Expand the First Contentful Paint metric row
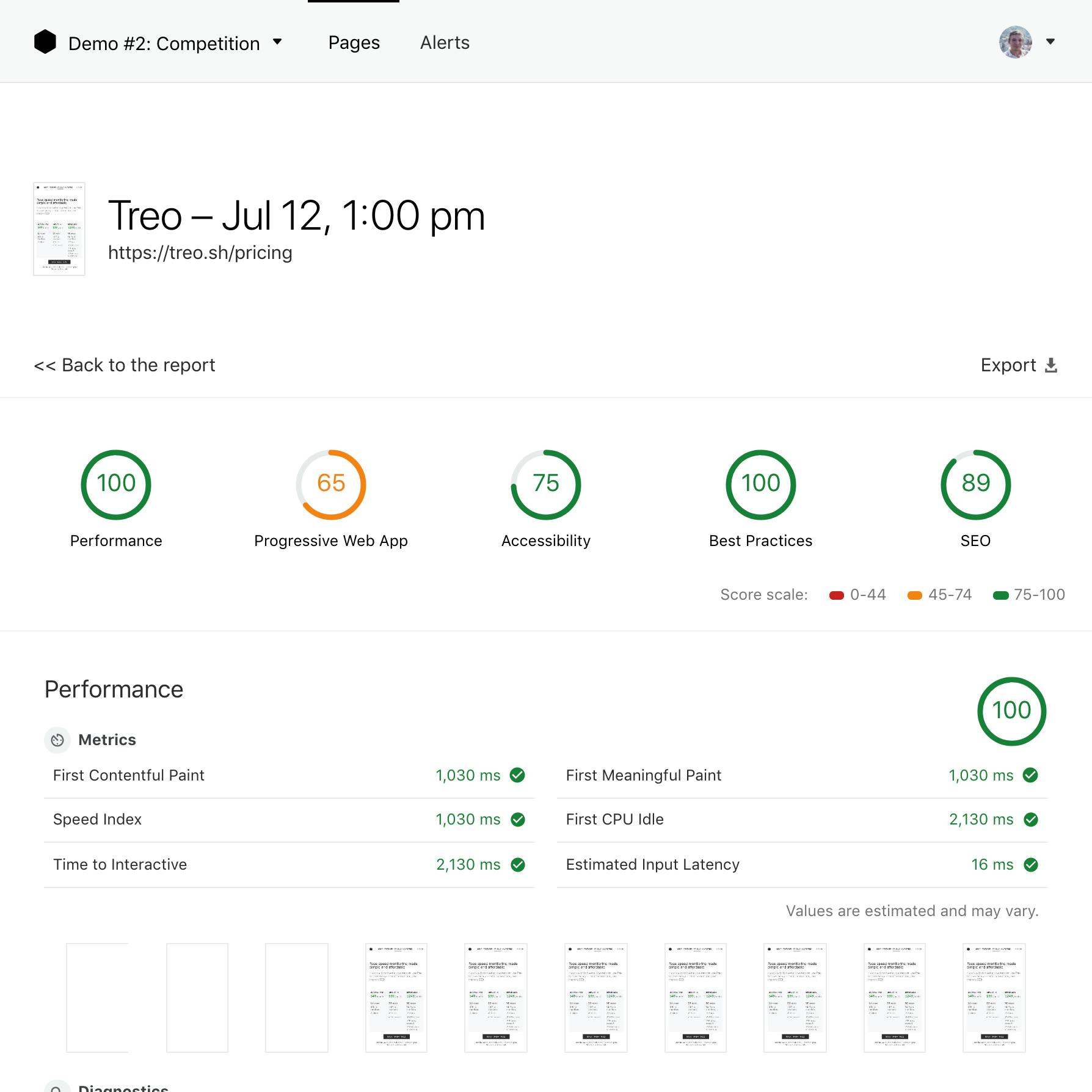The width and height of the screenshot is (1092, 1092). [289, 776]
